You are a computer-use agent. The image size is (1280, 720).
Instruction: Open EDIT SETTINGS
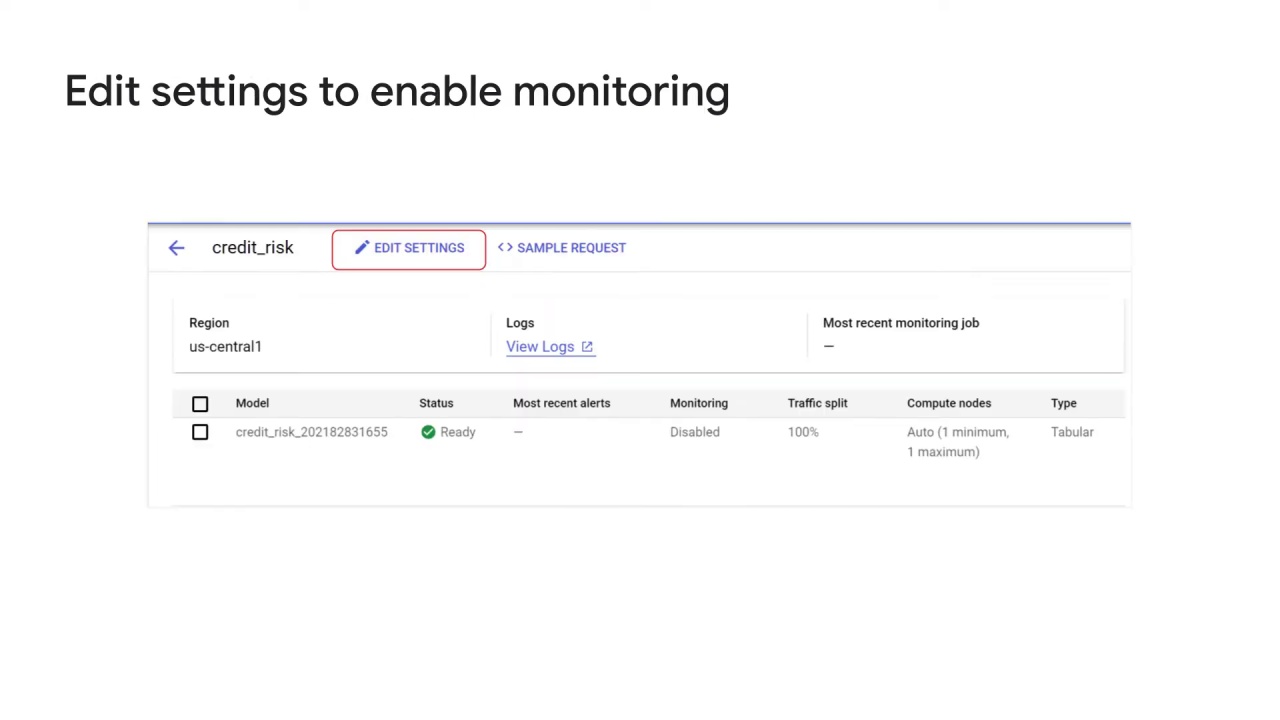coord(409,248)
